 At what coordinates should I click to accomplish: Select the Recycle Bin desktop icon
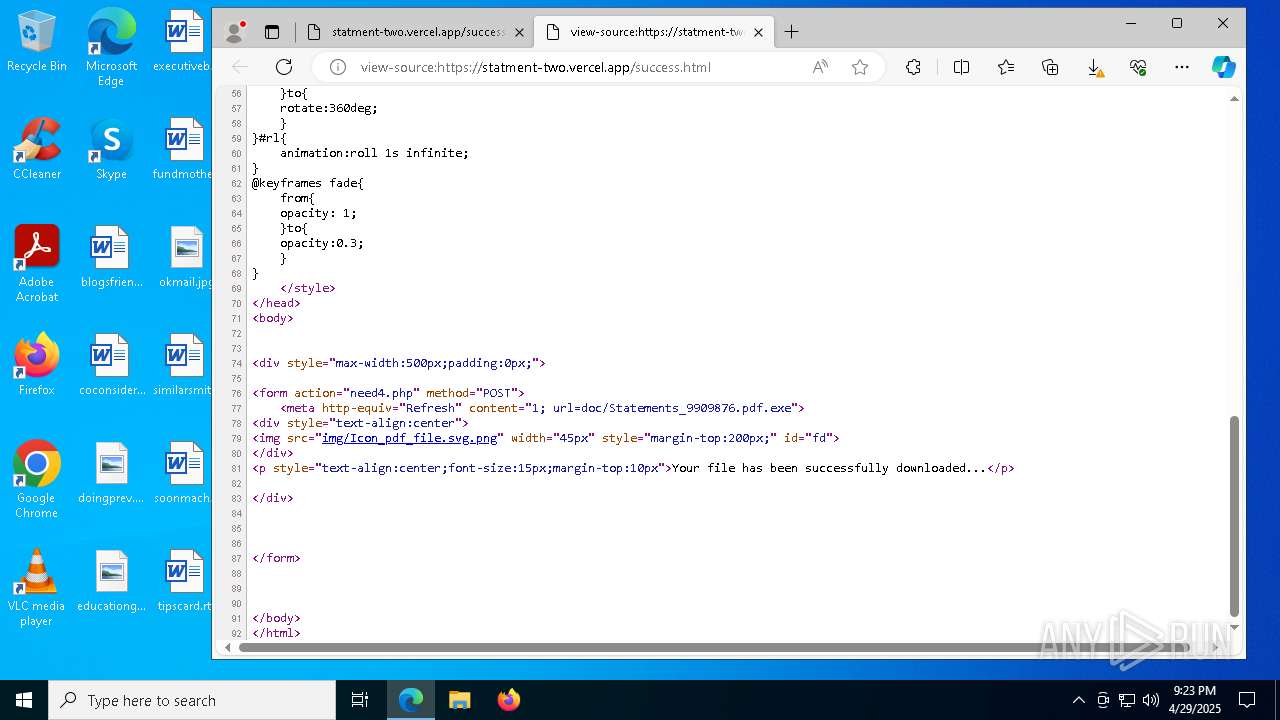tap(37, 42)
